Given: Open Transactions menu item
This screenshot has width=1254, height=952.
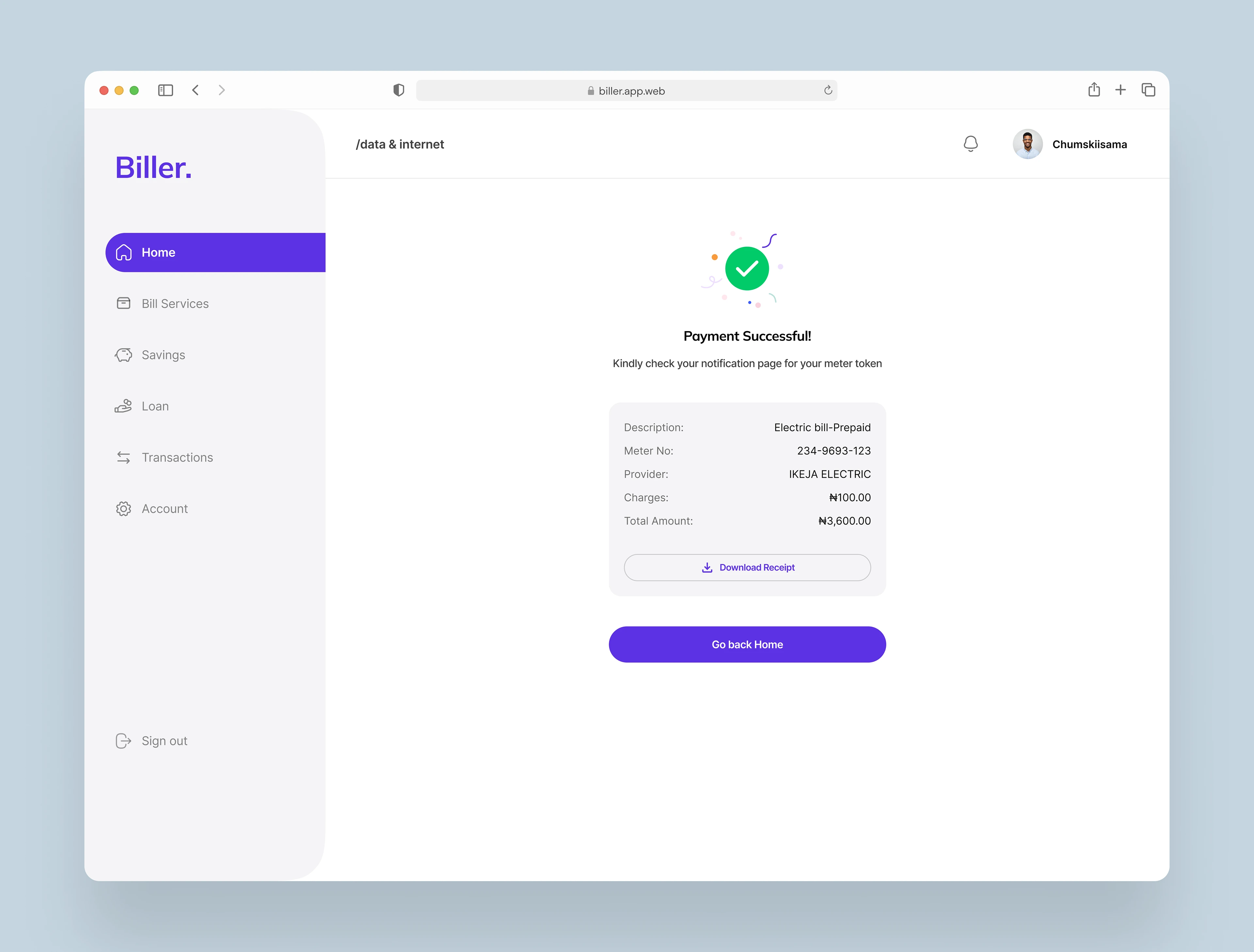Looking at the screenshot, I should (x=177, y=458).
